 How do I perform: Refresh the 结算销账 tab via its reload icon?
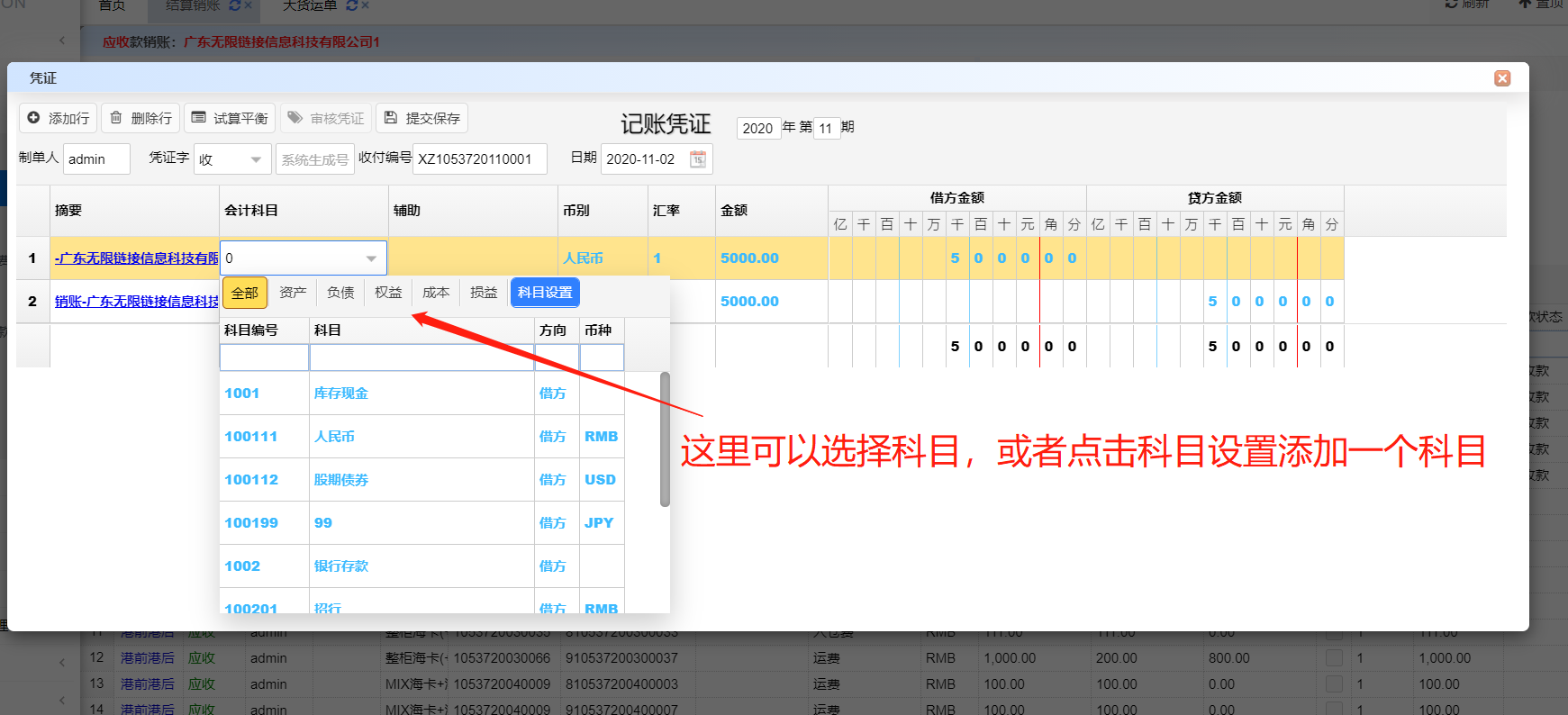tap(235, 5)
